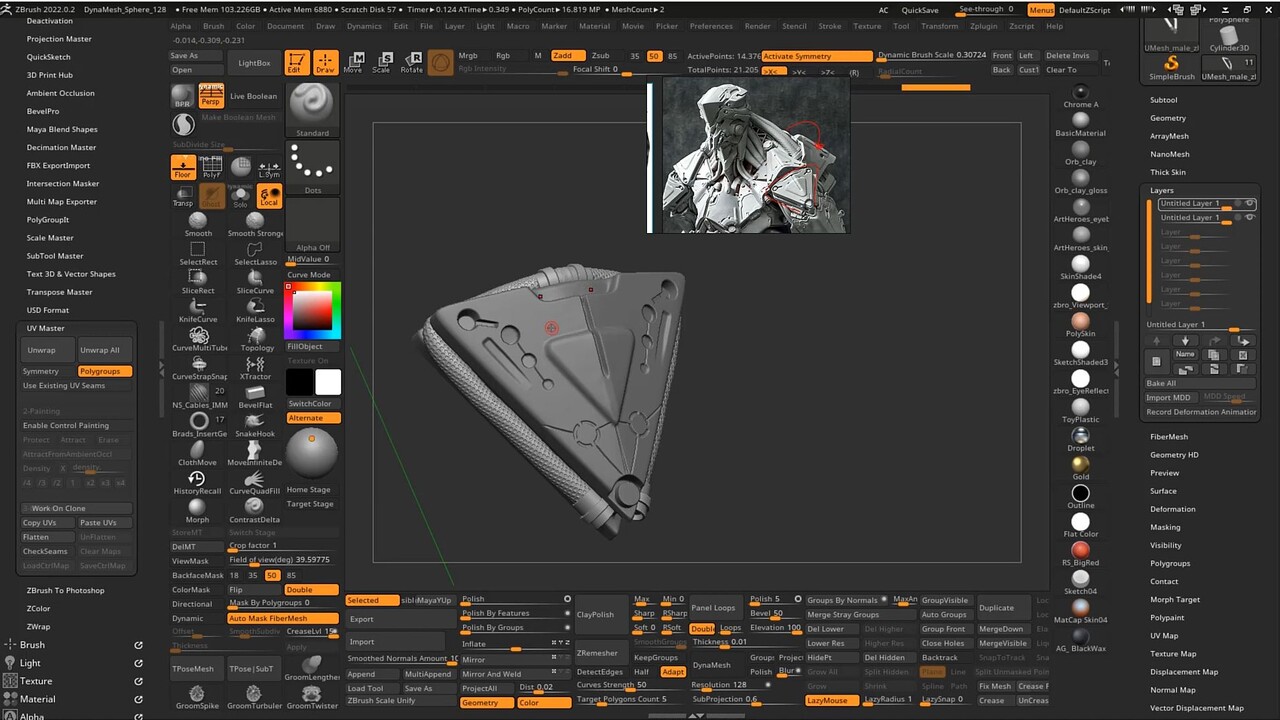The width and height of the screenshot is (1280, 720).
Task: Activate the Rotate transform icon
Action: pyautogui.click(x=411, y=62)
